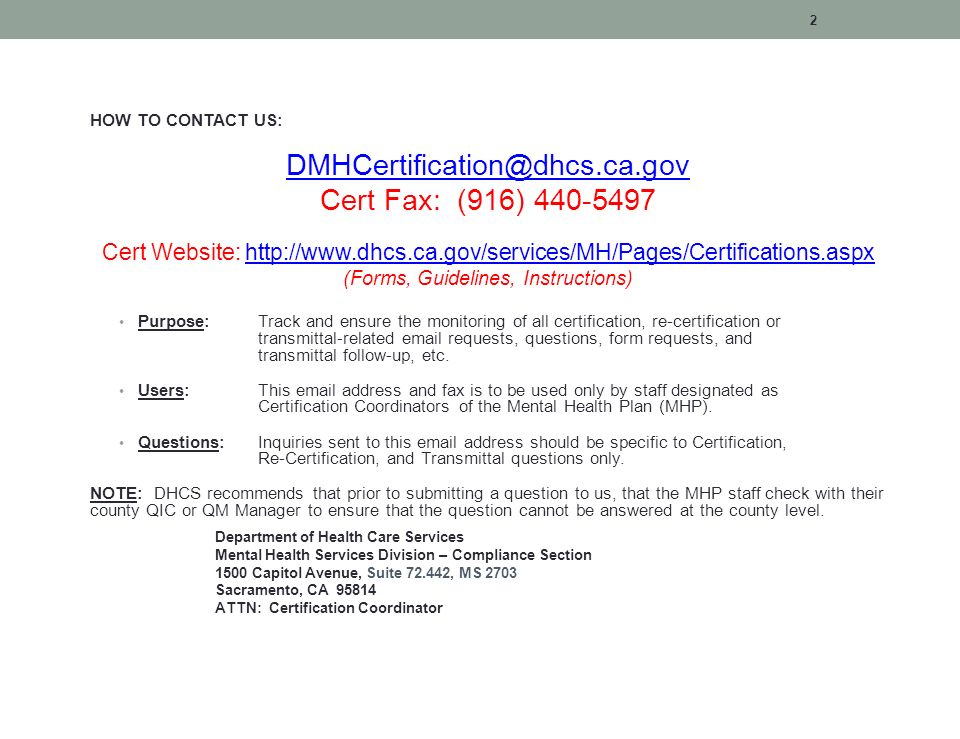Click 'Mental Health Services Division – Compliance Section'
The height and width of the screenshot is (739, 960).
click(x=403, y=555)
